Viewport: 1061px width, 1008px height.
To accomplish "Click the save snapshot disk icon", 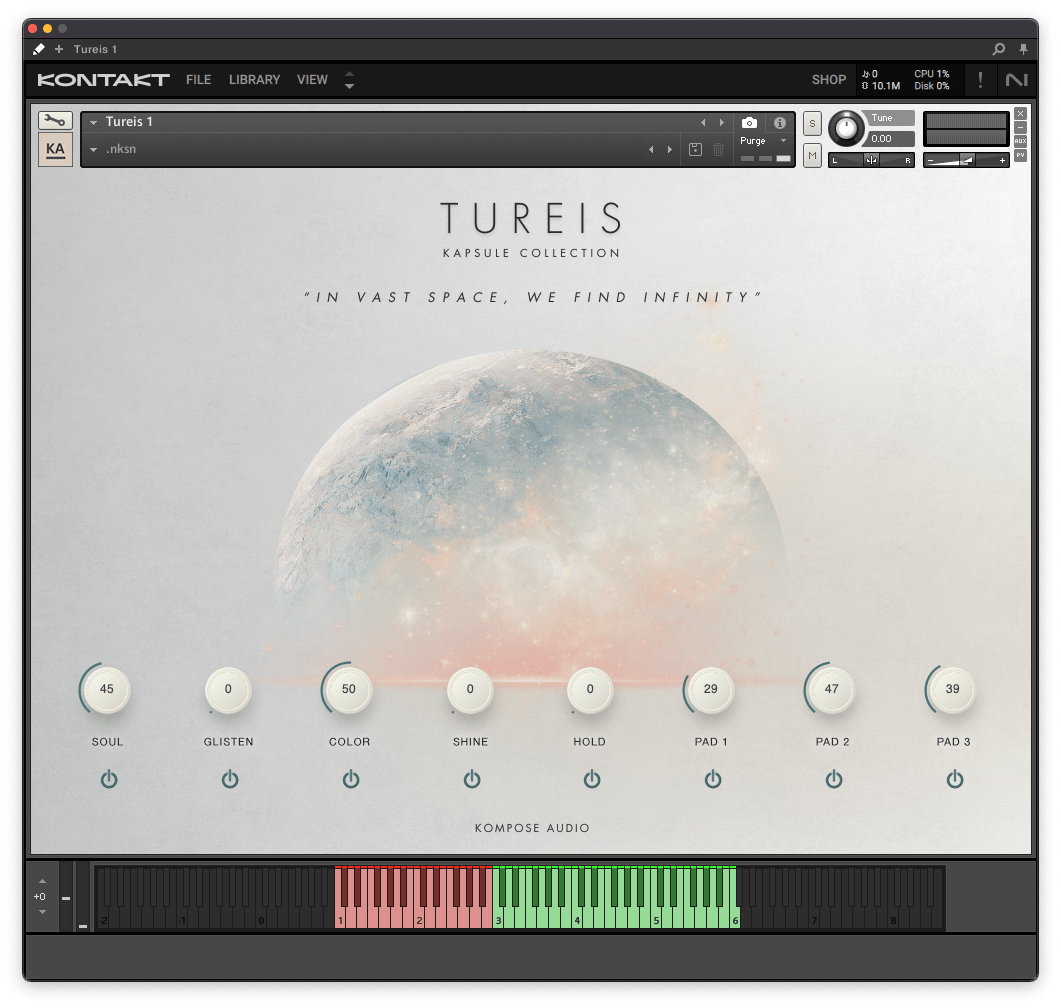I will pyautogui.click(x=696, y=149).
